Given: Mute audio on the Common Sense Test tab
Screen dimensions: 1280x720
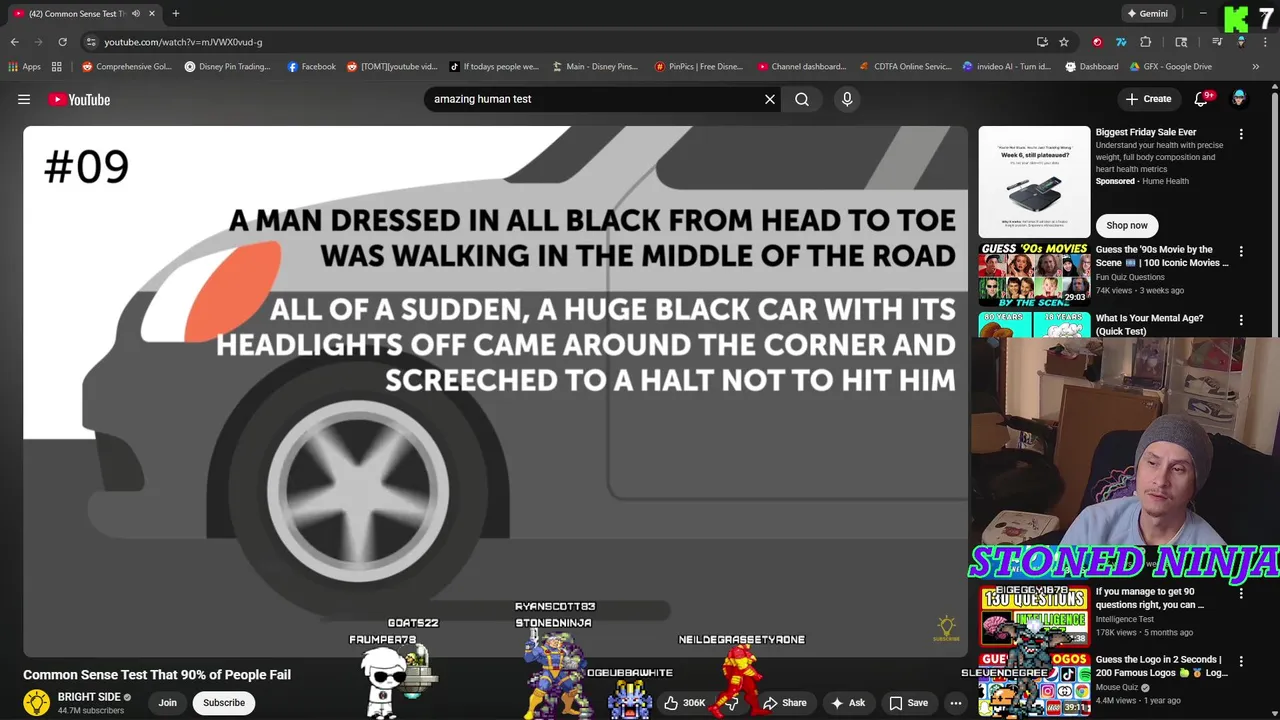Looking at the screenshot, I should [136, 13].
